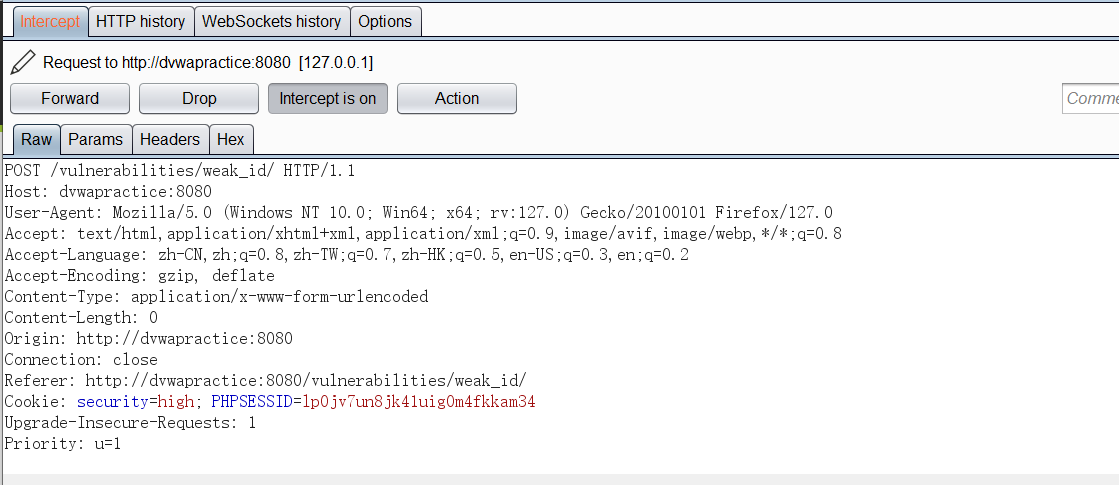Click into the Comment input field

tap(1090, 98)
